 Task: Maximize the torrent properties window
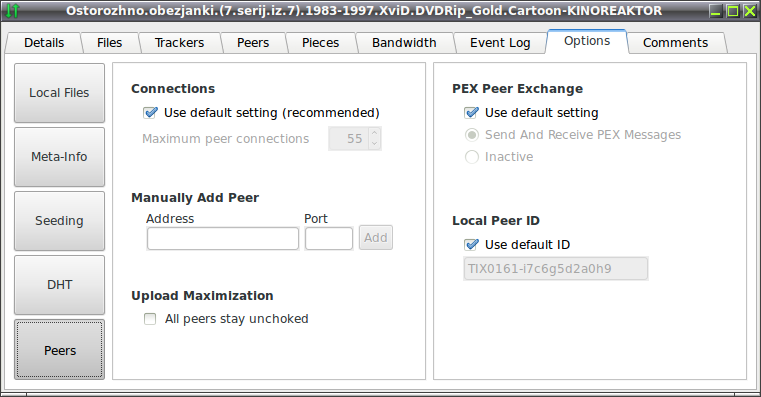coord(733,11)
